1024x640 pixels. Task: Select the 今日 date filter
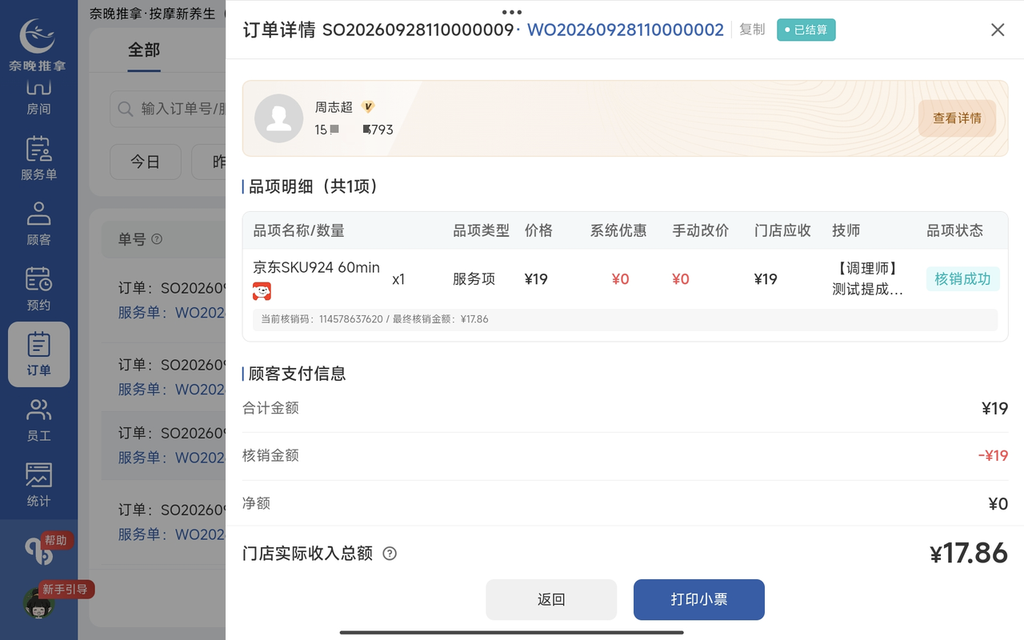[x=145, y=162]
